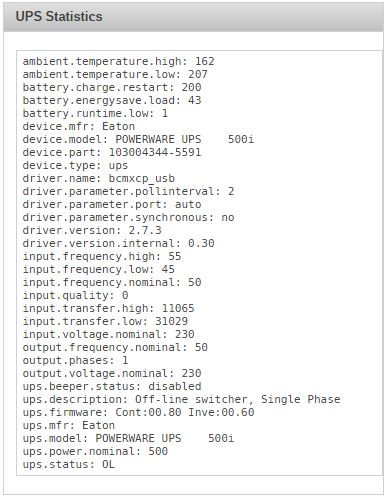
Task: Click the driver.version: 2.7.3 line
Action: point(92,230)
